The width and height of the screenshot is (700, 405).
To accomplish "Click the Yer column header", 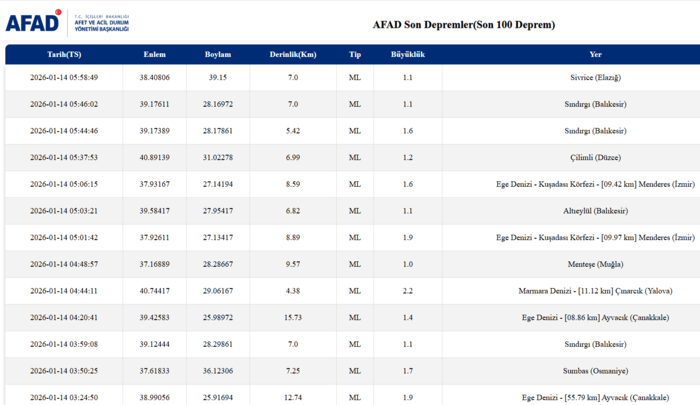I will (596, 54).
